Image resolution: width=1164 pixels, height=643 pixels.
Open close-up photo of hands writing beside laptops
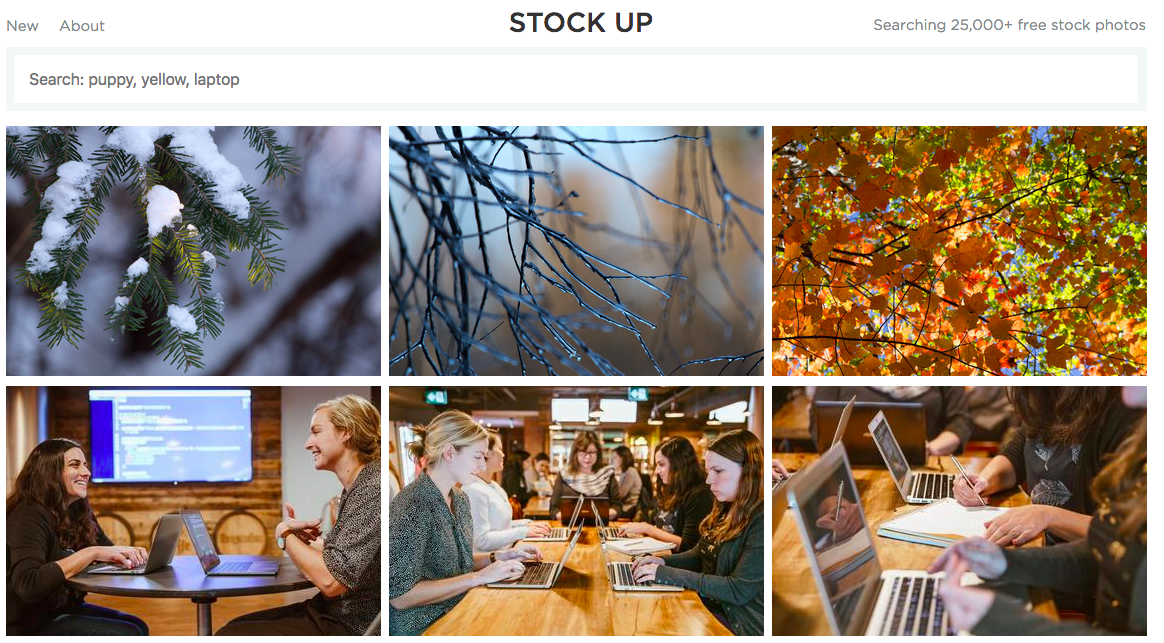959,511
